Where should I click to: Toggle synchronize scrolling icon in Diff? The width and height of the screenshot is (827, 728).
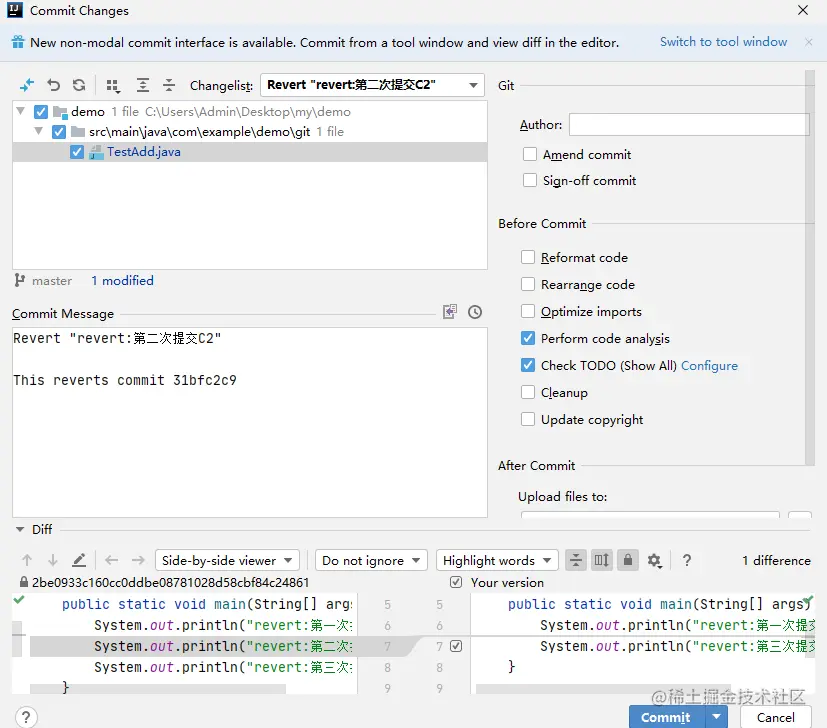tap(602, 560)
